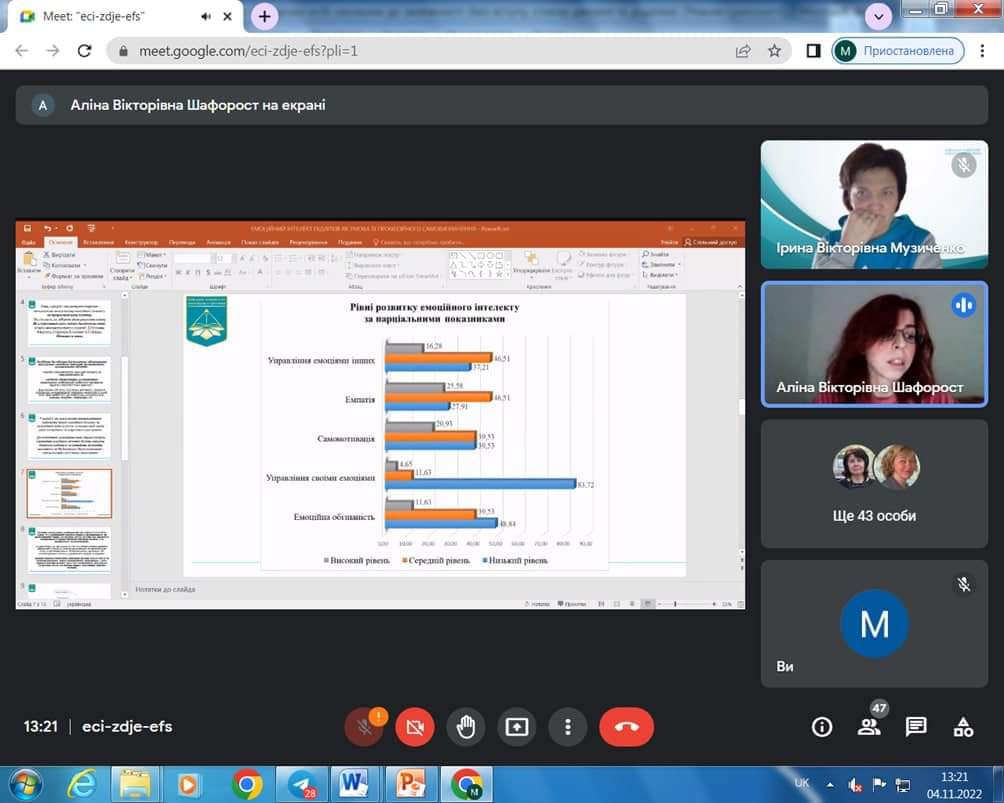The height and width of the screenshot is (803, 1004).
Task: Bookmark this page with star icon
Action: 774,51
